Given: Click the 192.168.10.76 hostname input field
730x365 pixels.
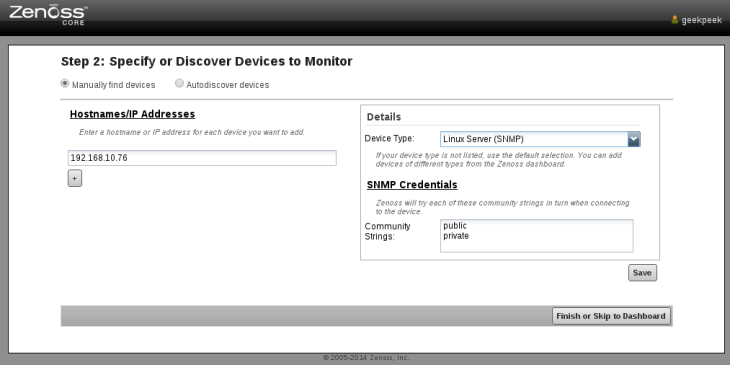Looking at the screenshot, I should pyautogui.click(x=202, y=158).
